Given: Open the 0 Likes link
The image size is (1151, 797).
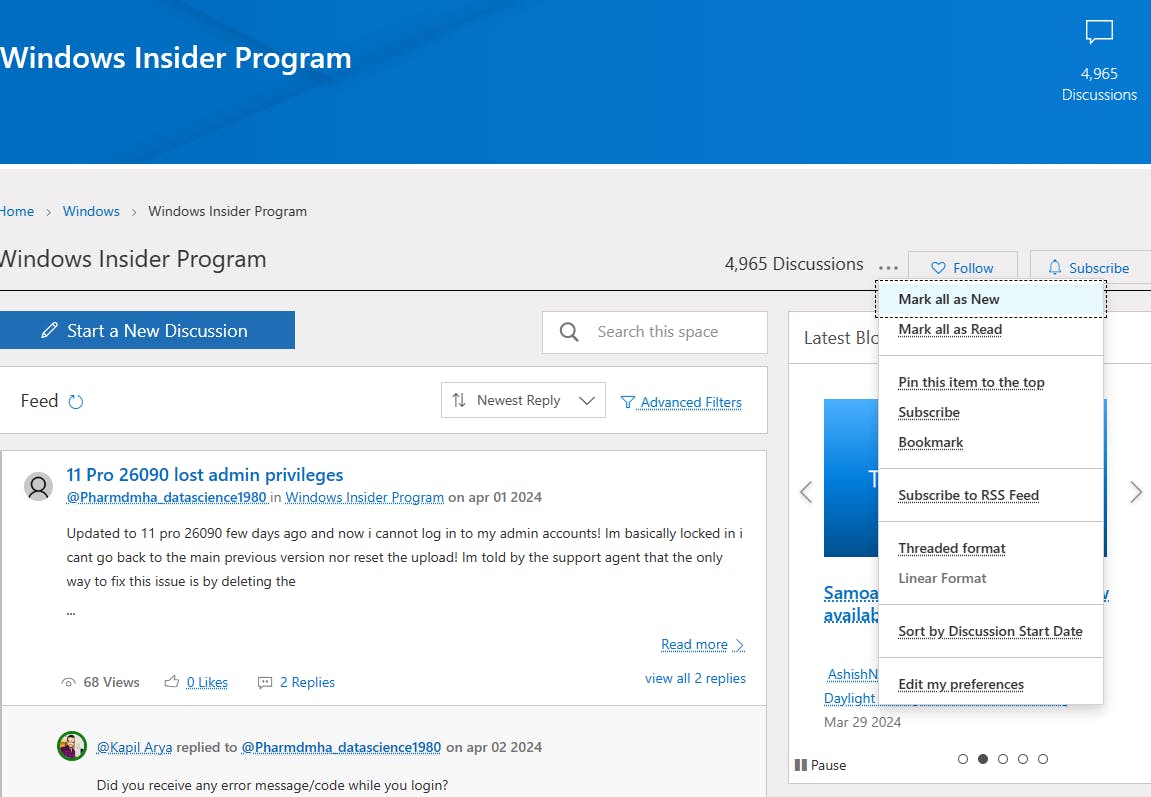Looking at the screenshot, I should coord(207,682).
